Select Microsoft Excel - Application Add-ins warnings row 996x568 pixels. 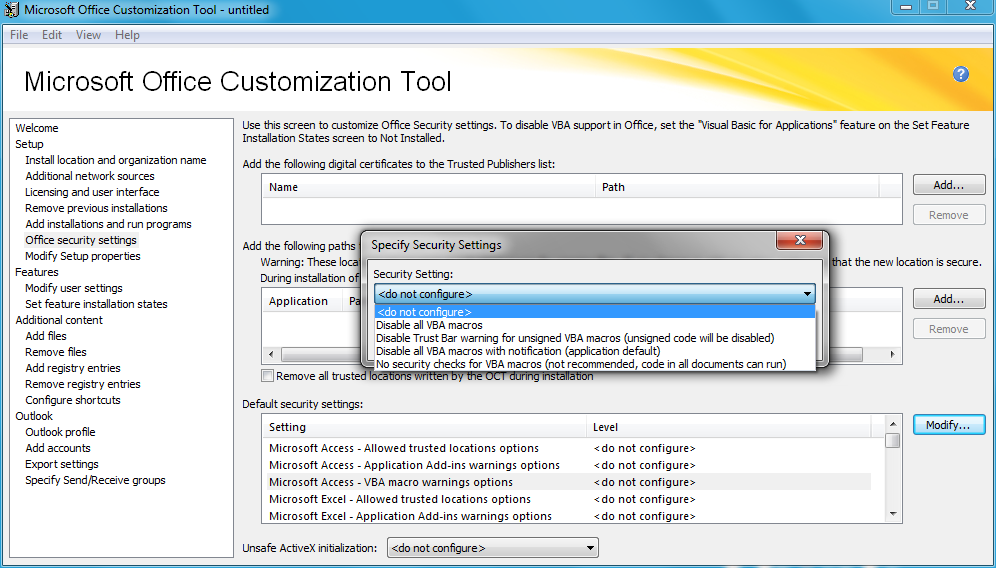[567, 516]
